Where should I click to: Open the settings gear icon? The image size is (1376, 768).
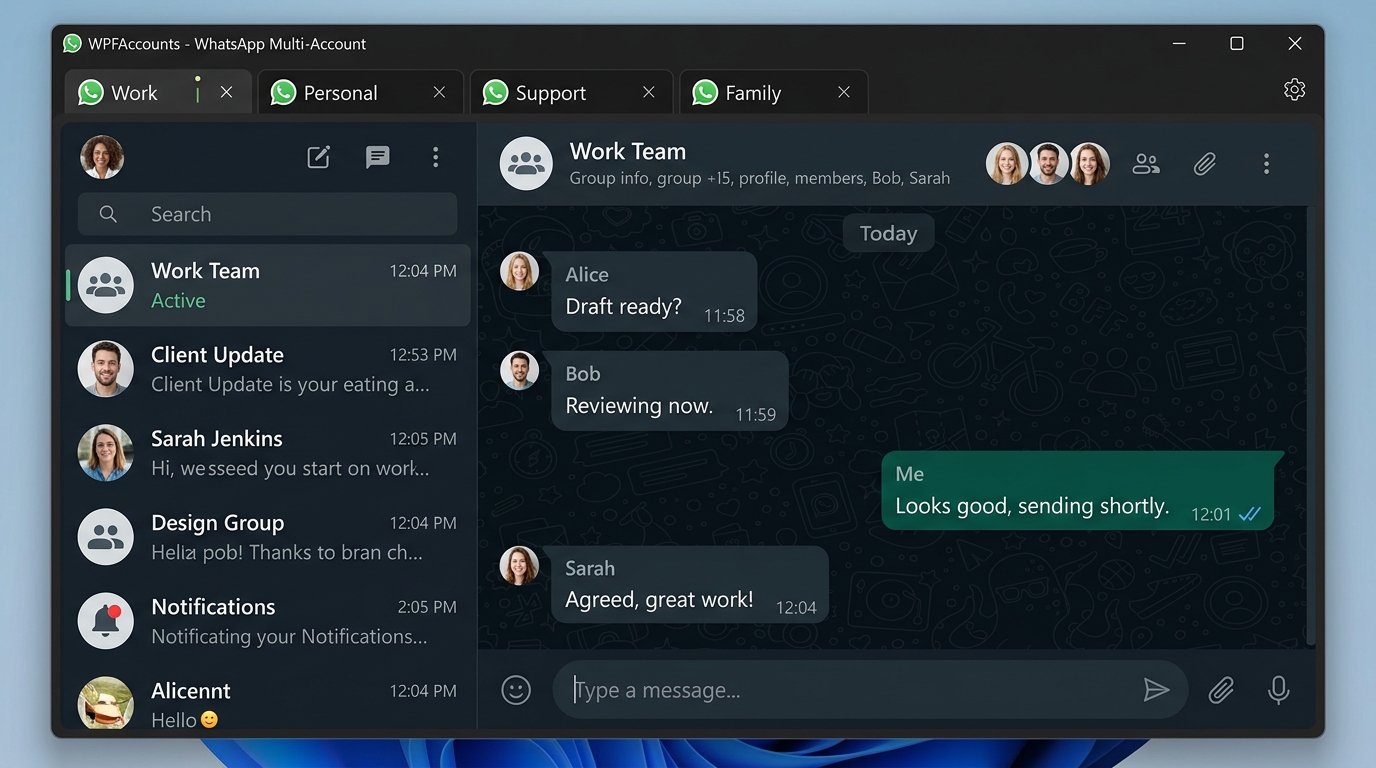point(1294,90)
